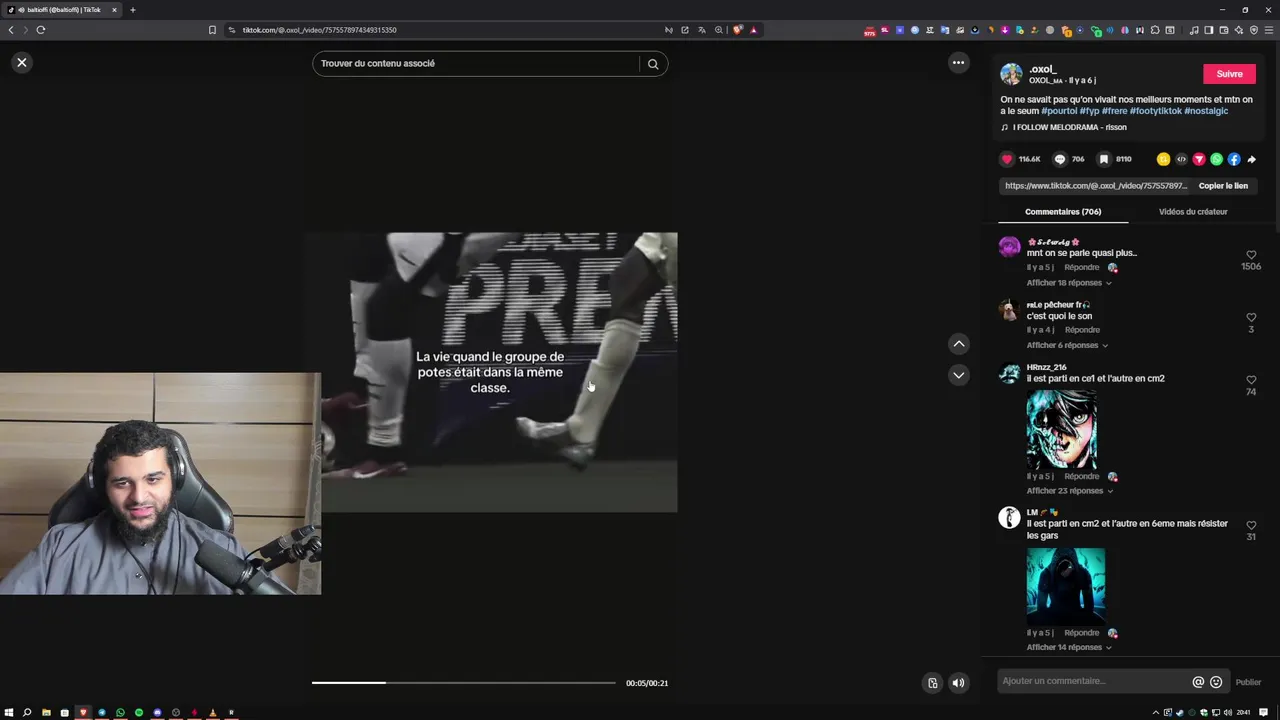This screenshot has width=1280, height=720.
Task: Bookmark this page in the browser toolbar
Action: [x=212, y=30]
